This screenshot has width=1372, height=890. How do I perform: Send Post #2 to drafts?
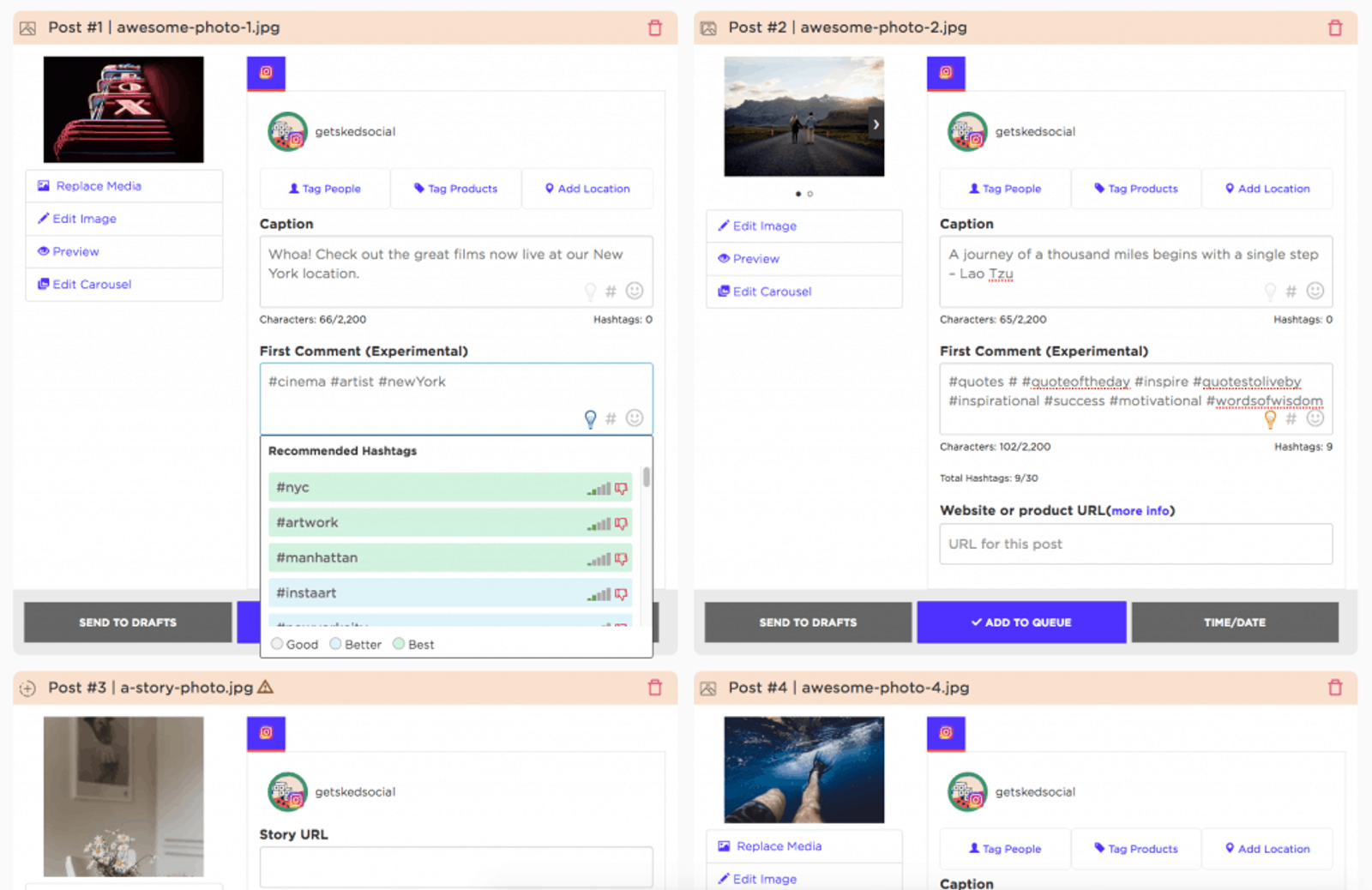pos(808,622)
